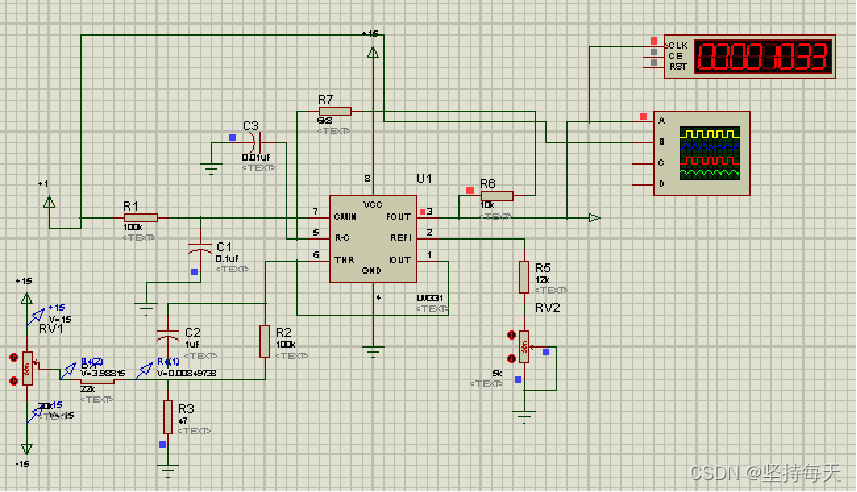Click RV1 upper red increment button
Image resolution: width=857 pixels, height=492 pixels.
pos(14,358)
